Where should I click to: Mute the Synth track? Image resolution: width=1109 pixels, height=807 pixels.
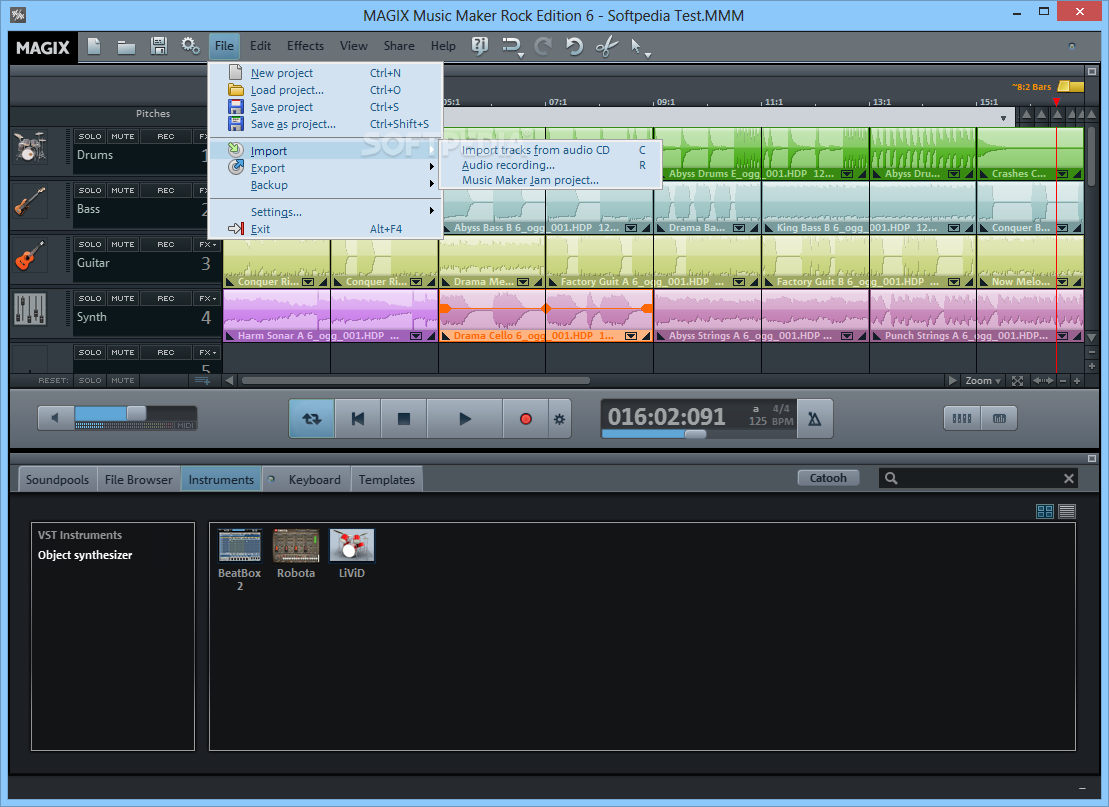coord(122,298)
